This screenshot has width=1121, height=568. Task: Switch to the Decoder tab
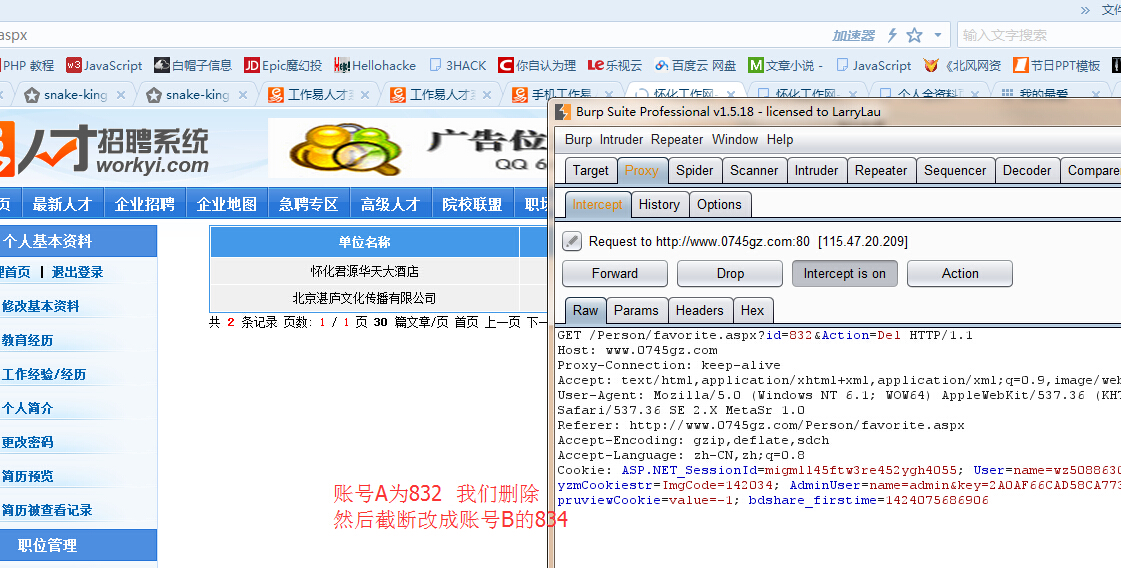click(1027, 170)
